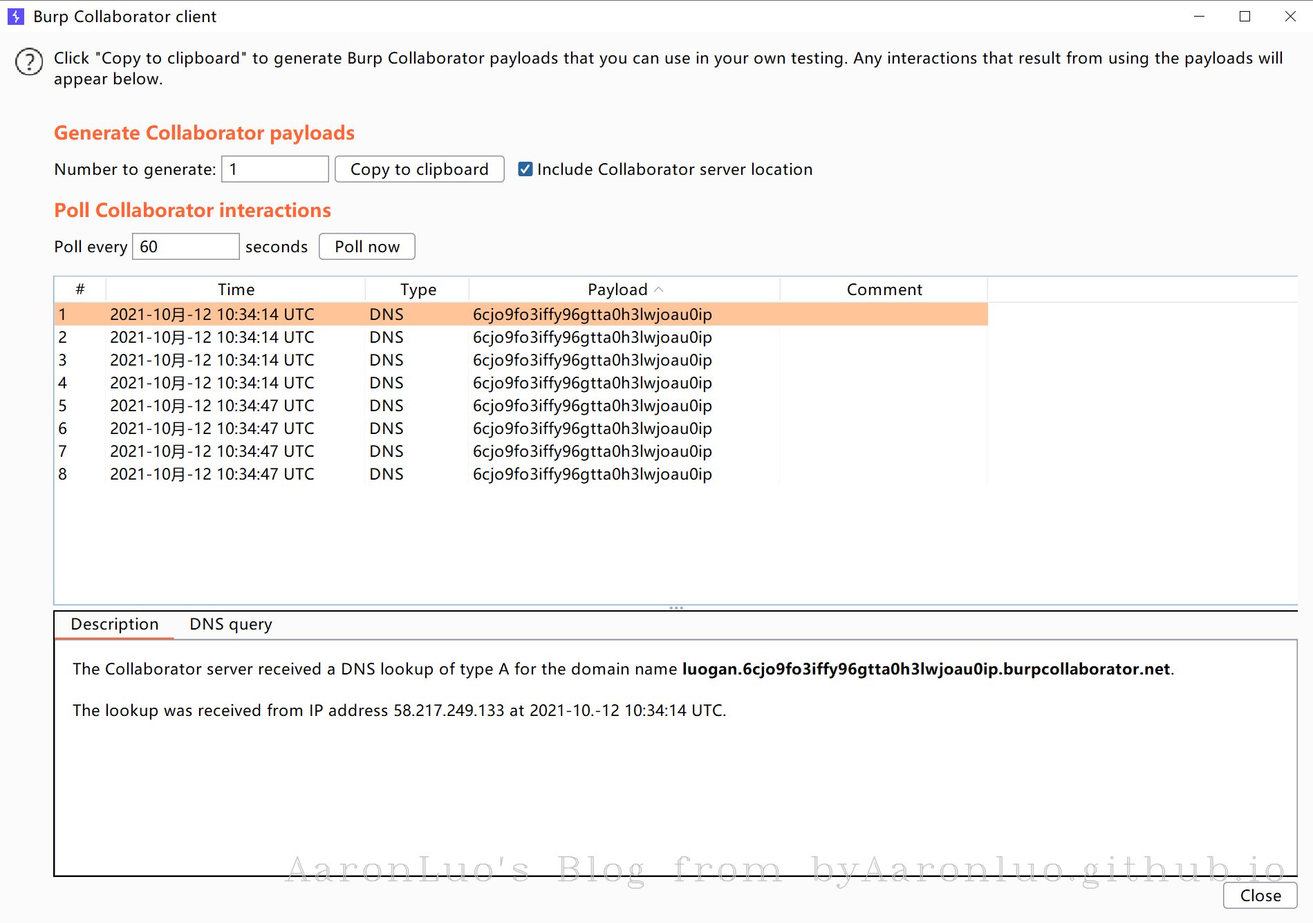Focus the Number to generate input field
Image resolution: width=1313 pixels, height=924 pixels.
[x=275, y=169]
